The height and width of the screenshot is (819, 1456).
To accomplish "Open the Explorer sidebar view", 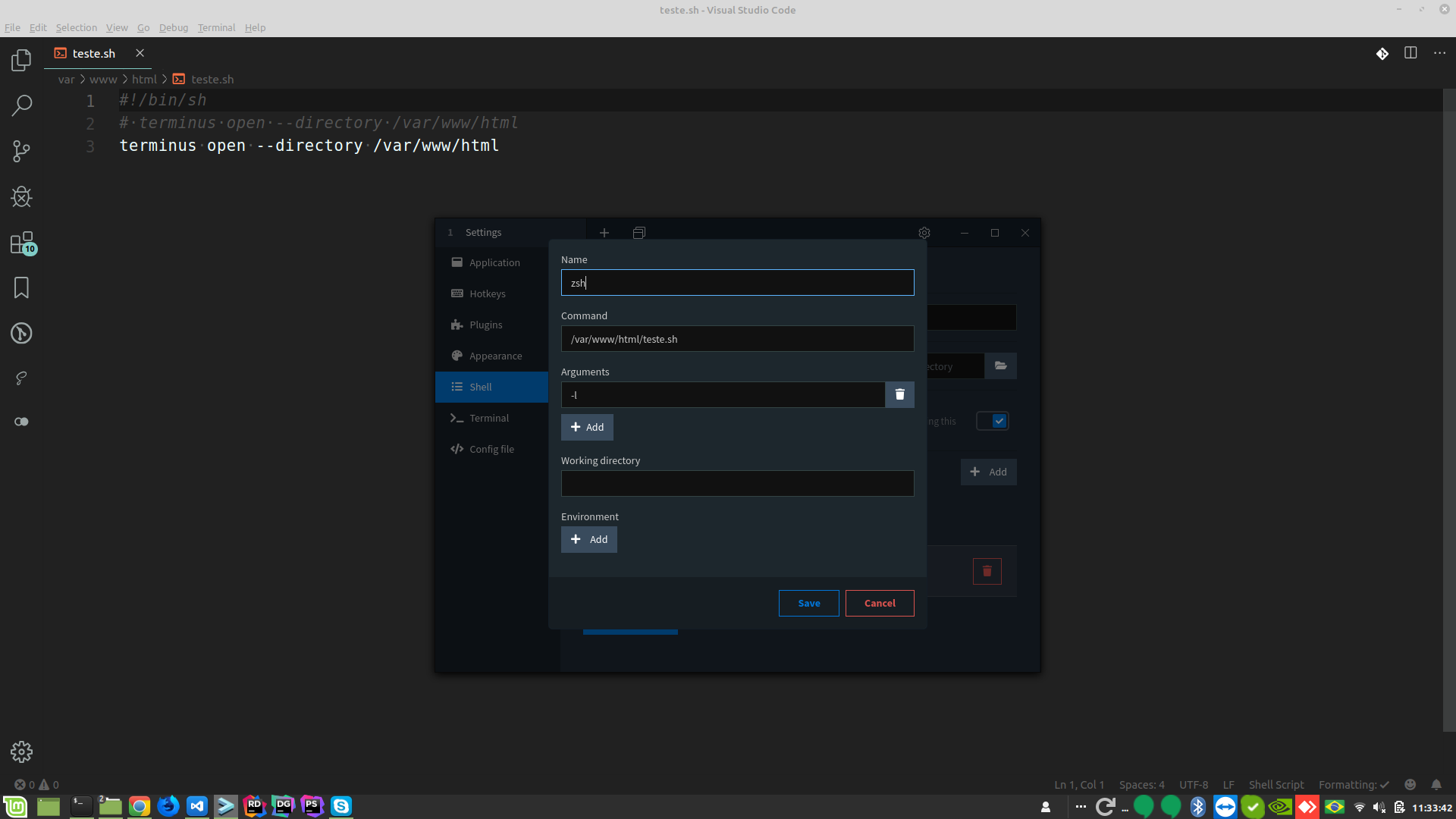I will point(21,60).
